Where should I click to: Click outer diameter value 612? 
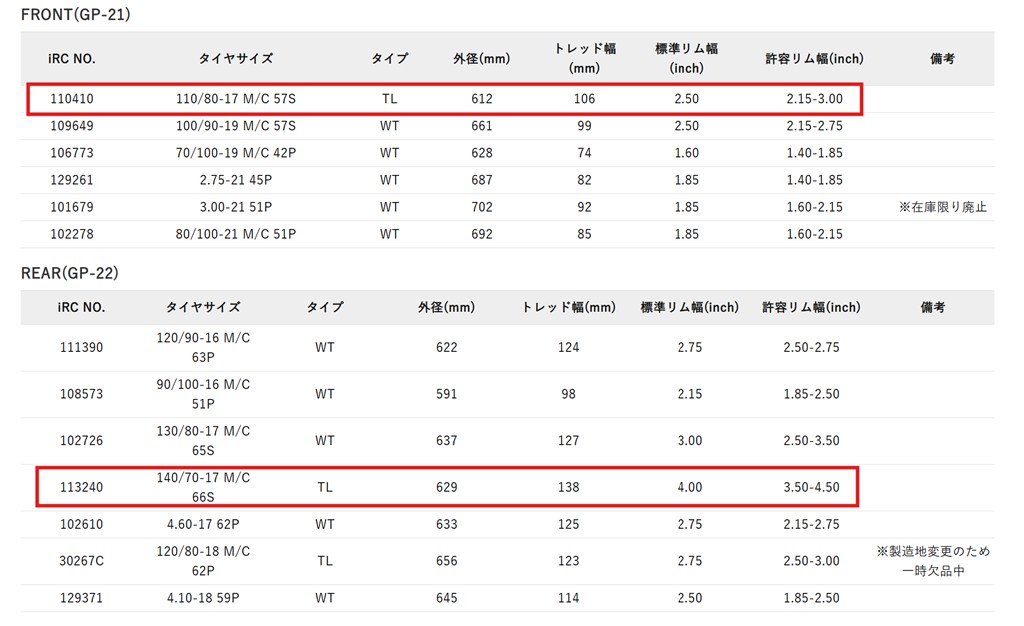482,99
